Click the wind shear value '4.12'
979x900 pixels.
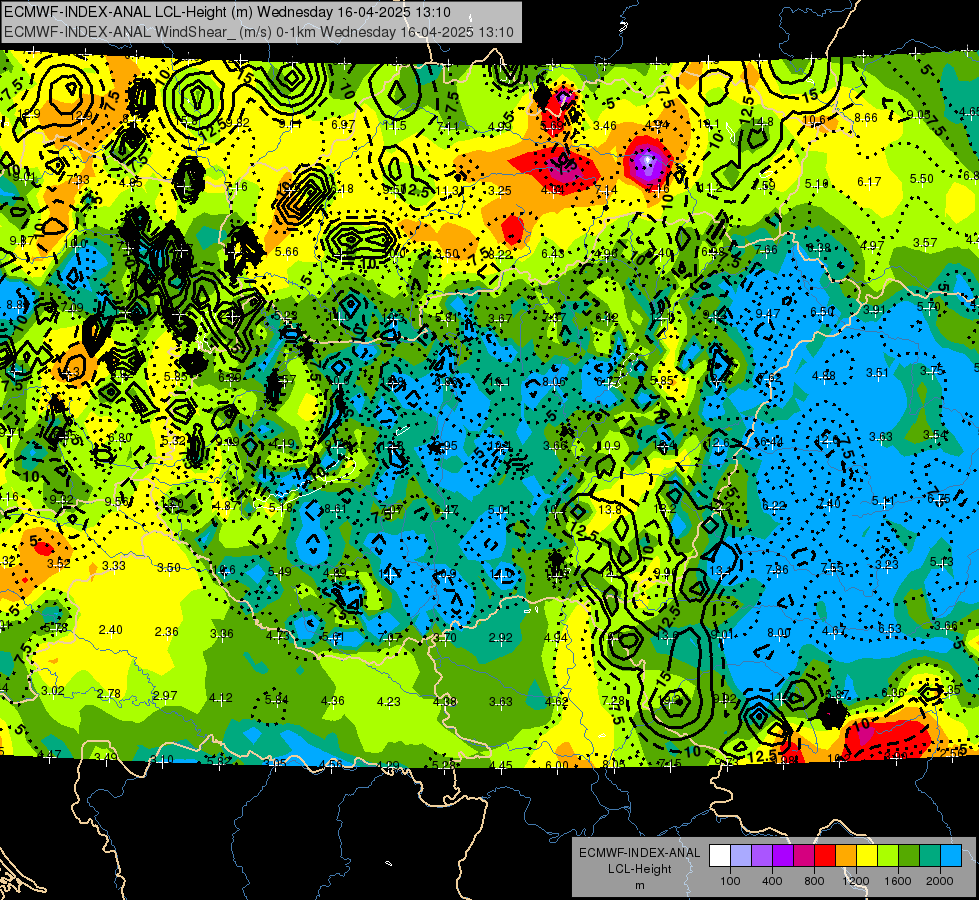(x=220, y=698)
